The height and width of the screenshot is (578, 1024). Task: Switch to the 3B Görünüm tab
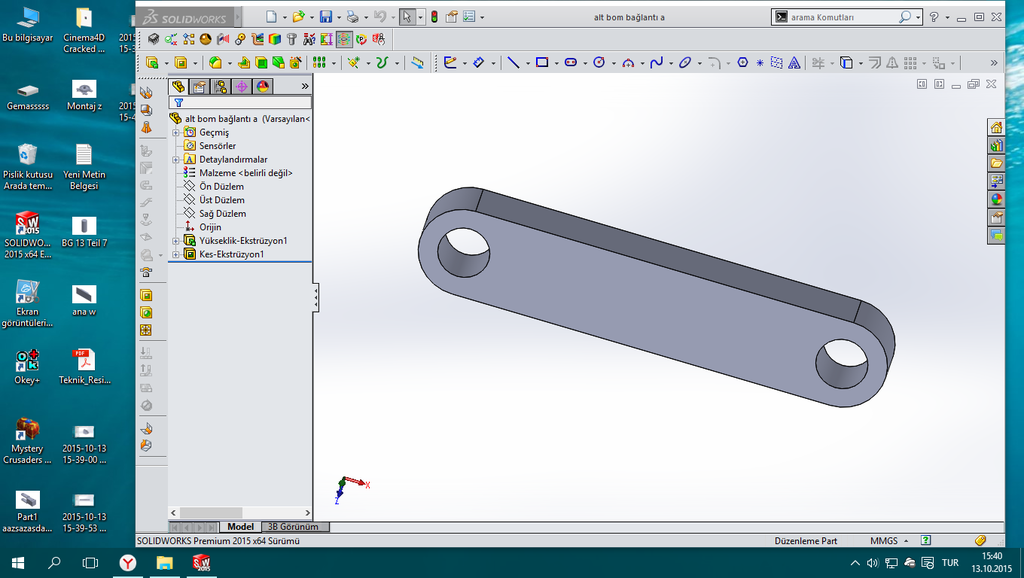pyautogui.click(x=292, y=527)
